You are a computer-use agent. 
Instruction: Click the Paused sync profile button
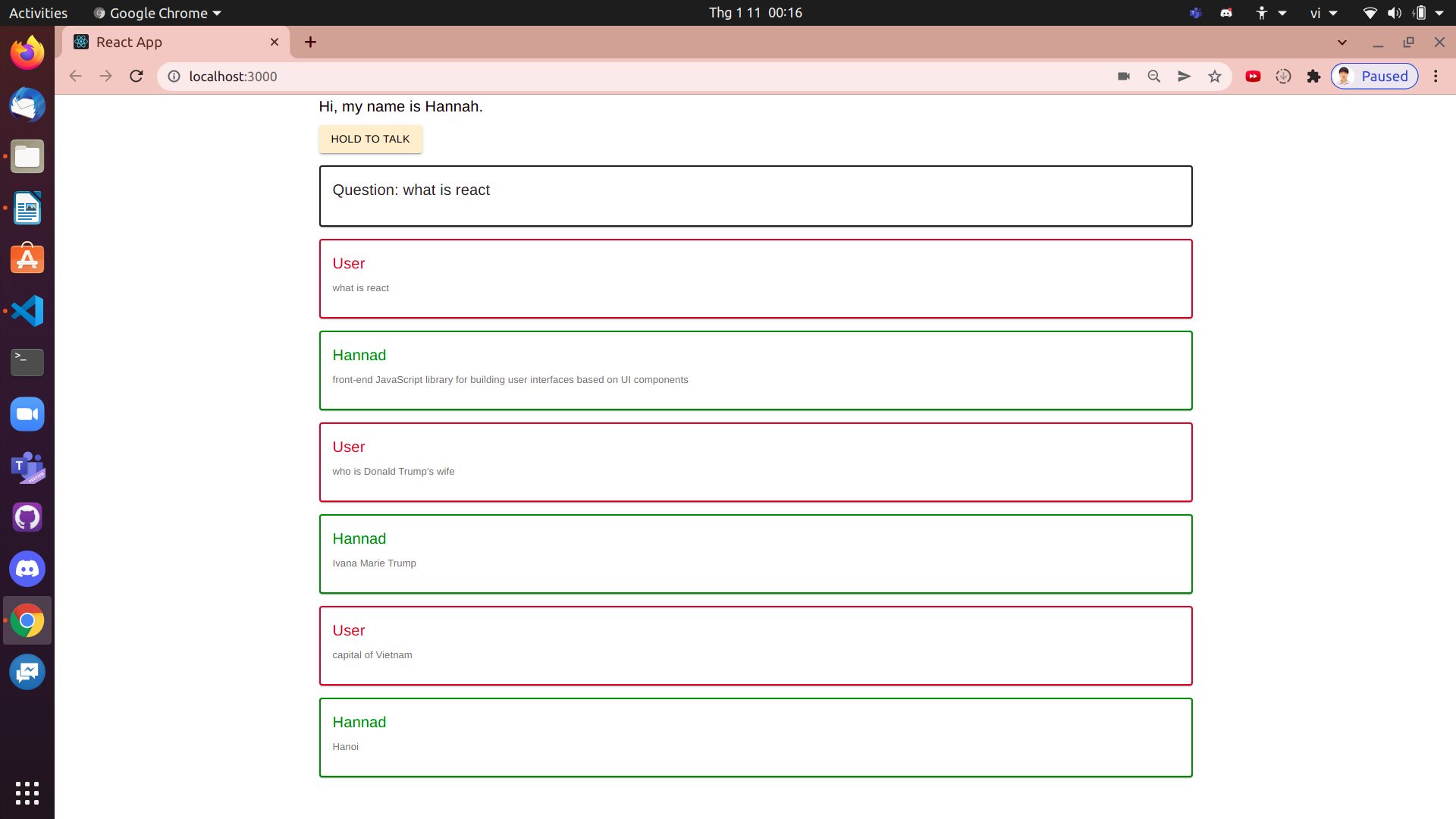point(1374,76)
